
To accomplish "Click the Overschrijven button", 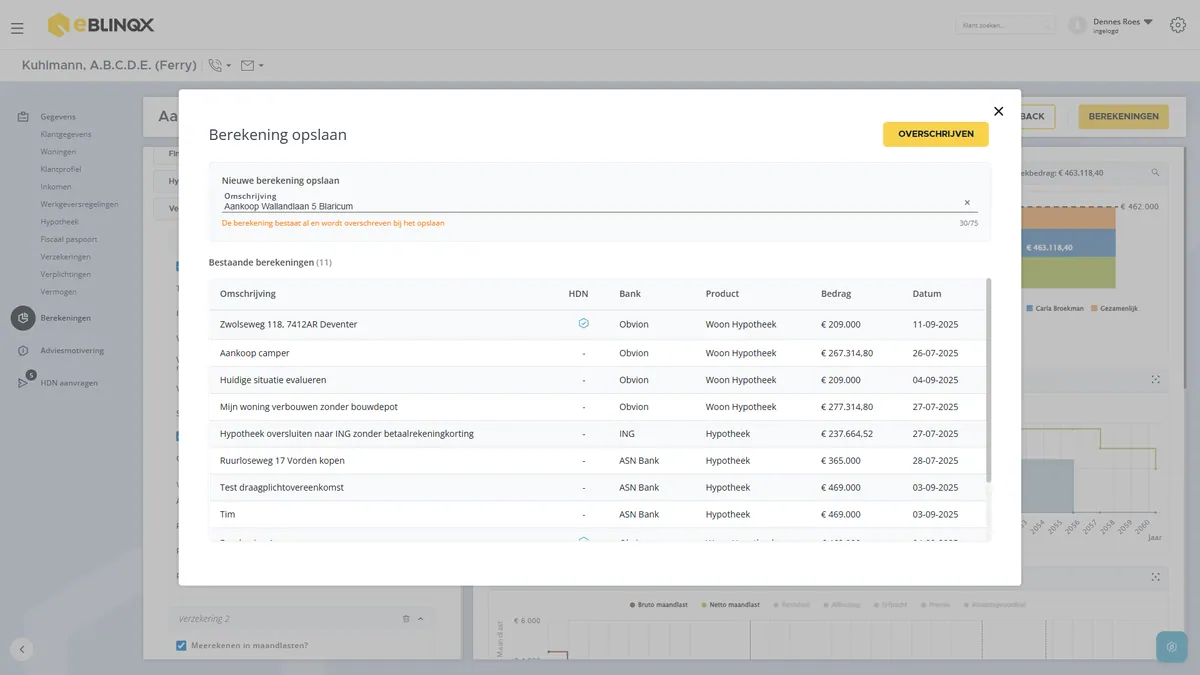I will pos(936,134).
